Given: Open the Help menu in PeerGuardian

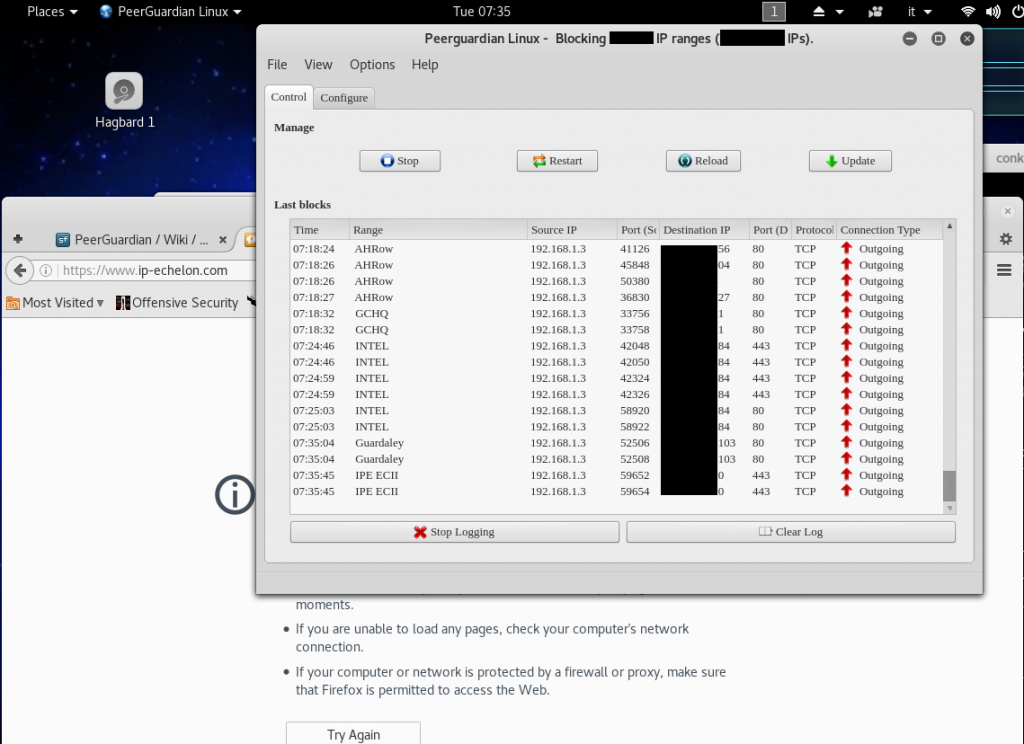Looking at the screenshot, I should (424, 65).
